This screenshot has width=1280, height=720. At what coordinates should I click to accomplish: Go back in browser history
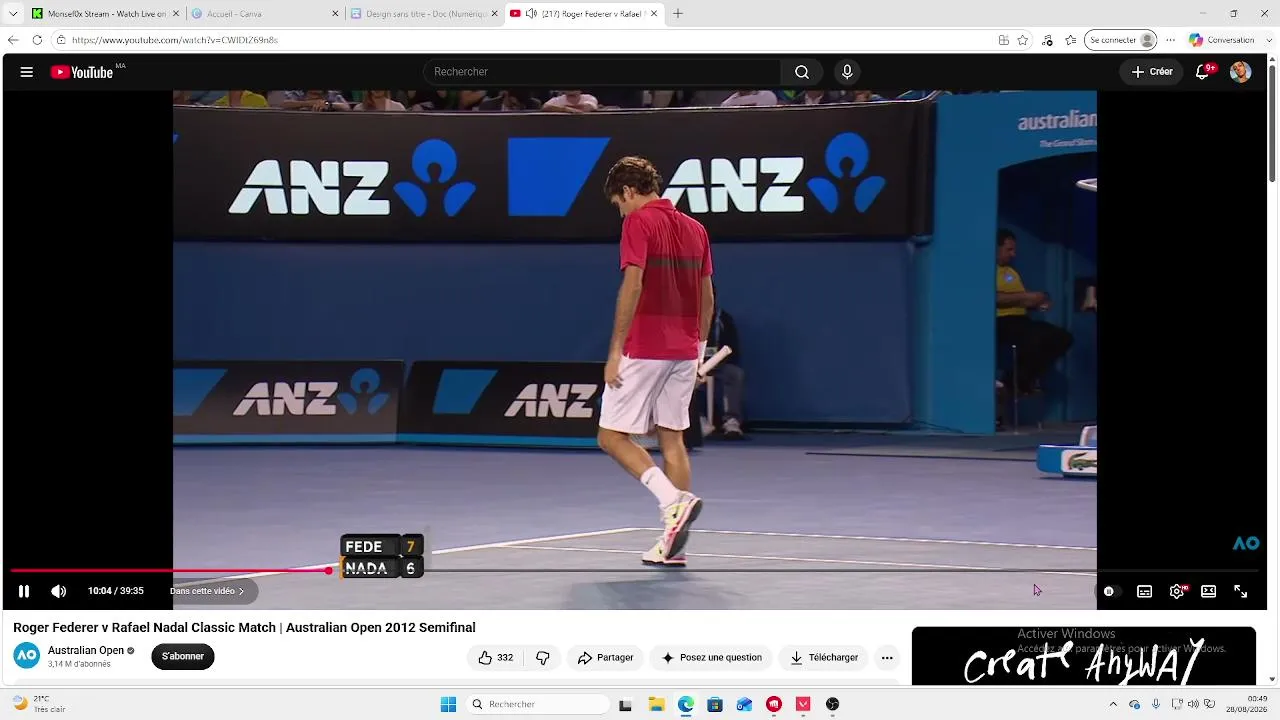click(13, 40)
